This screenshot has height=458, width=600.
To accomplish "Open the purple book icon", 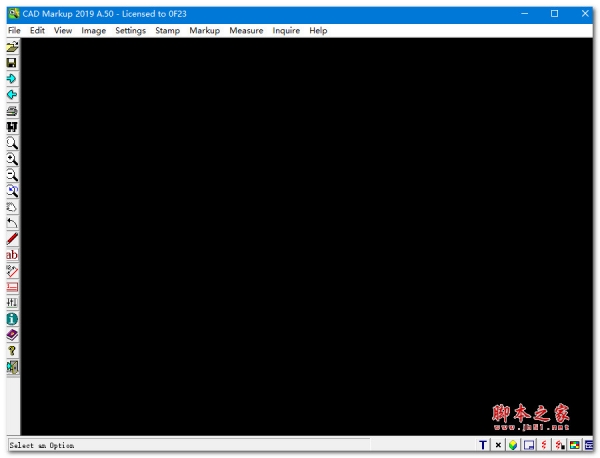I will (x=12, y=335).
